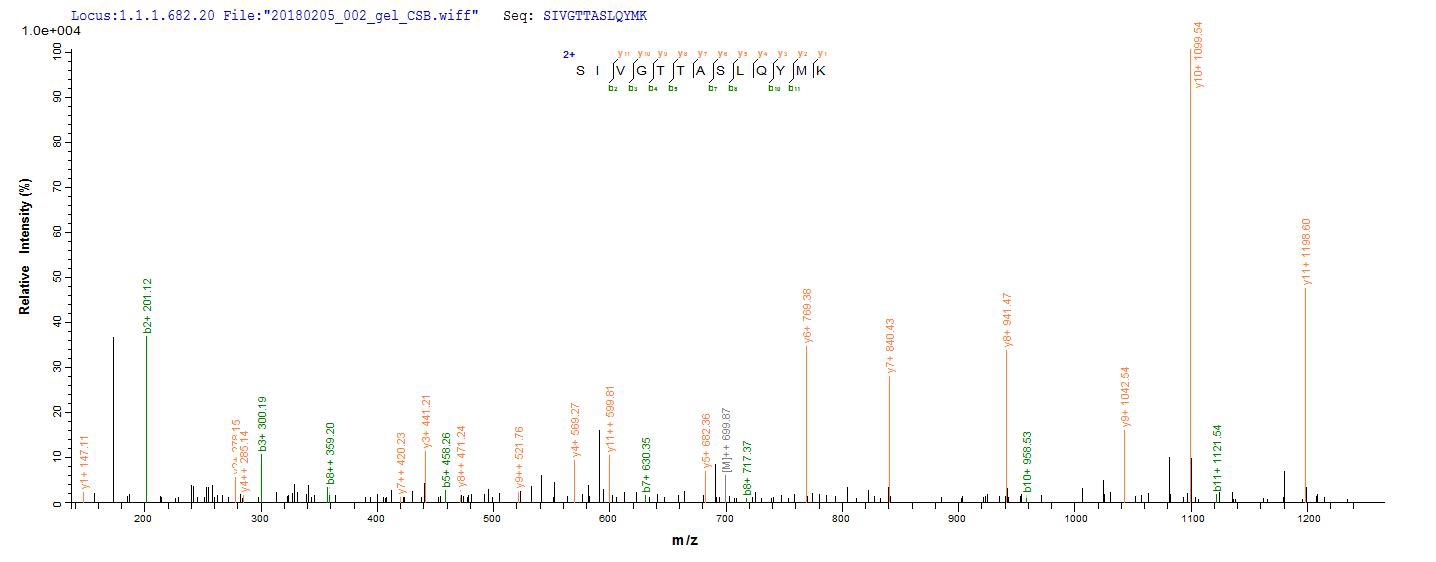The width and height of the screenshot is (1436, 562).
Task: Click the b11+ 1121.54 peak annotation
Action: pos(1218,457)
